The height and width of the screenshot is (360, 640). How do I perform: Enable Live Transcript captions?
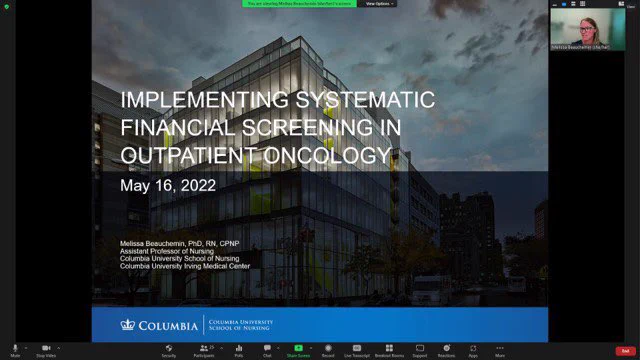(x=357, y=350)
